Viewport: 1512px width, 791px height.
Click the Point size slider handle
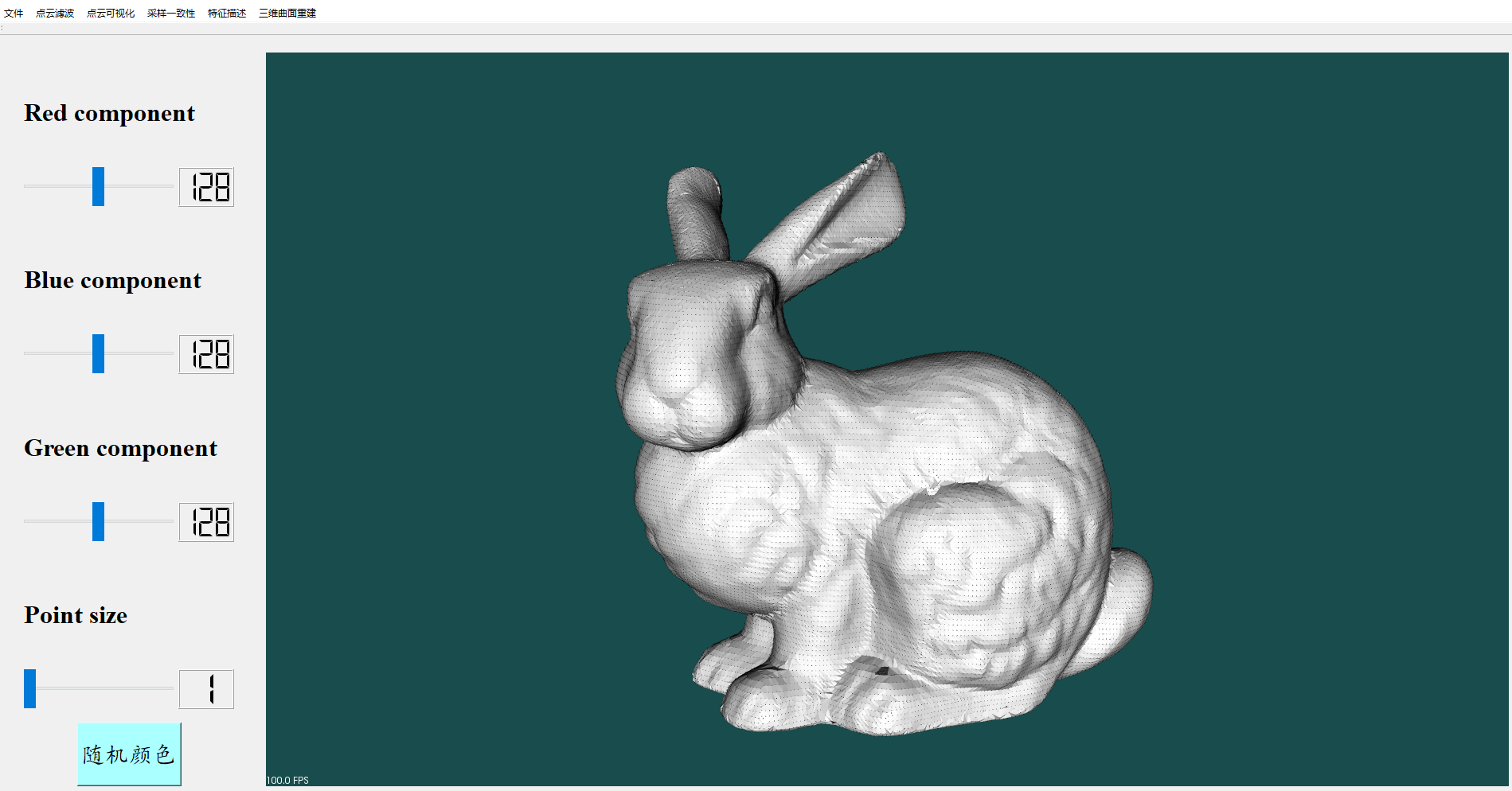coord(29,688)
